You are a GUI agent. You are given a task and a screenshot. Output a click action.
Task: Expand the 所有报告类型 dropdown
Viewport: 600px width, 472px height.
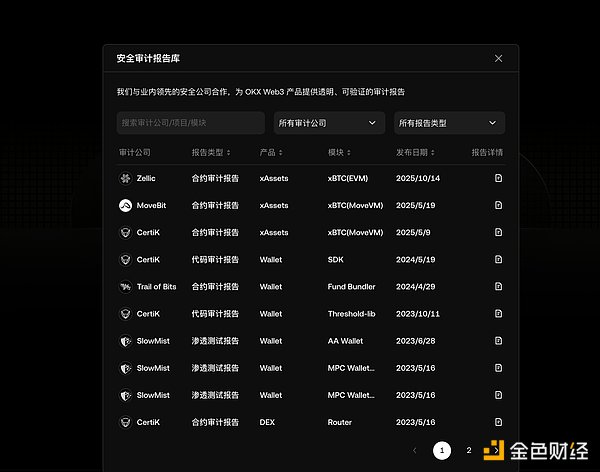449,123
